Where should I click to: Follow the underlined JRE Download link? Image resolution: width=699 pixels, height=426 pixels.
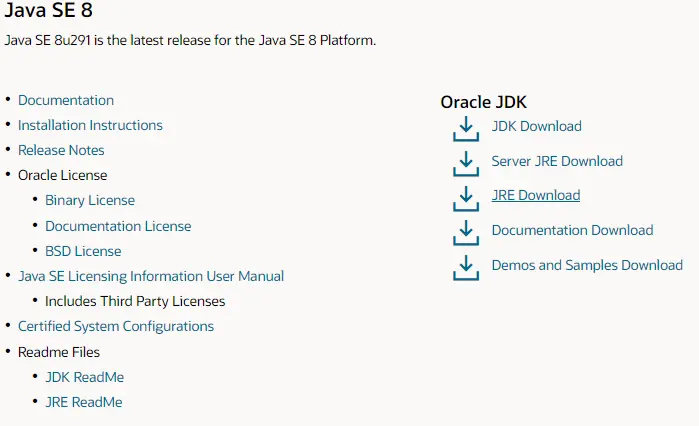coord(535,195)
